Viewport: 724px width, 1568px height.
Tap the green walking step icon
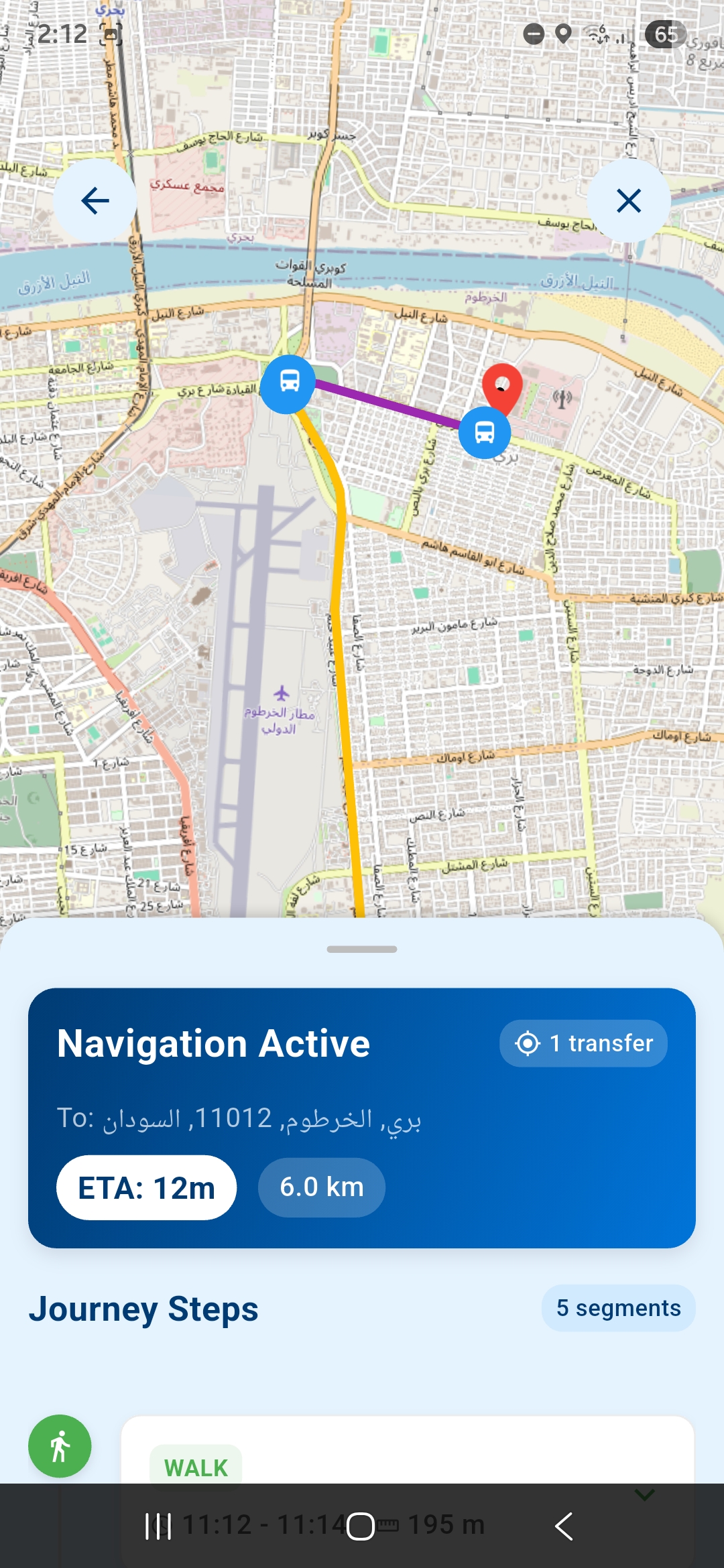point(60,1446)
